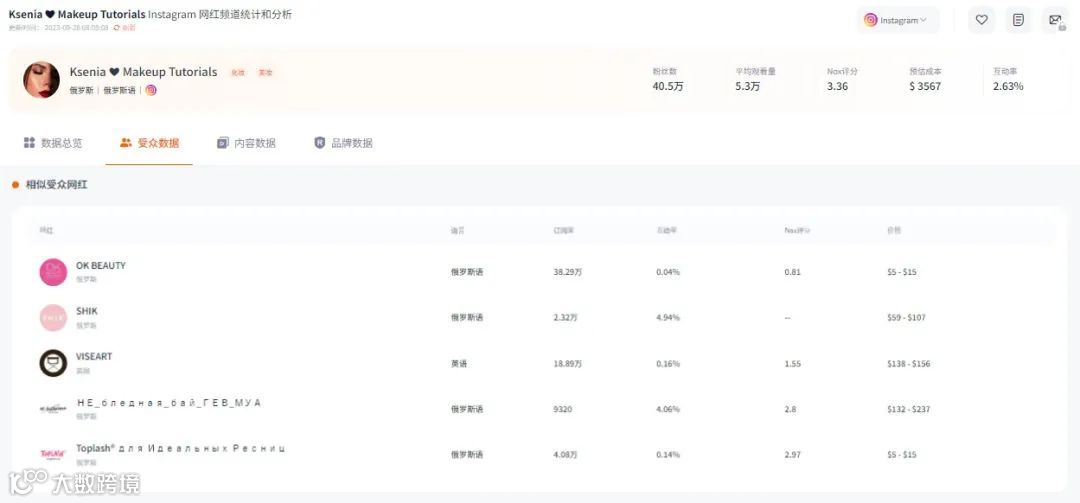Click the refresh update icon under title
This screenshot has width=1080, height=503.
point(116,28)
